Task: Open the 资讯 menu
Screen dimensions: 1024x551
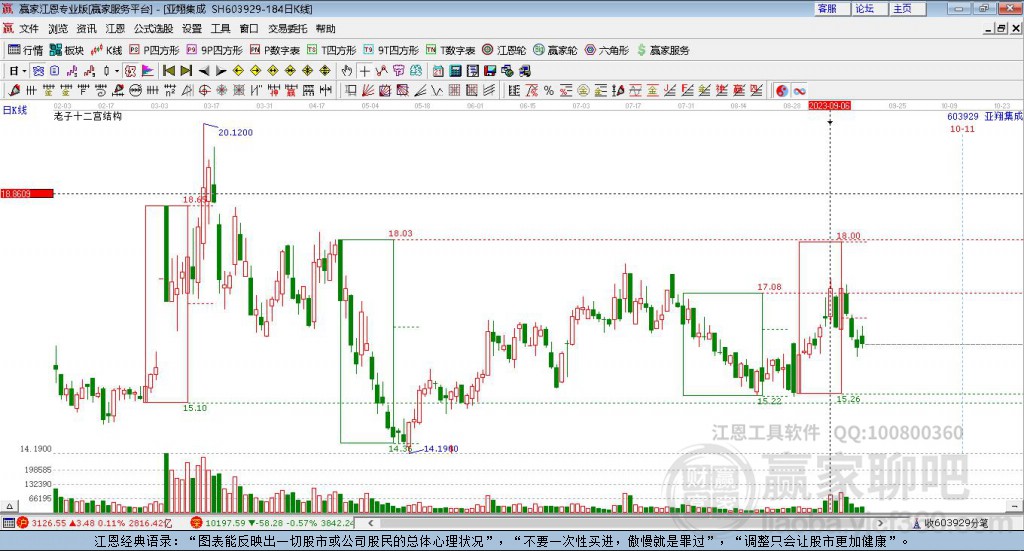Action: click(86, 29)
